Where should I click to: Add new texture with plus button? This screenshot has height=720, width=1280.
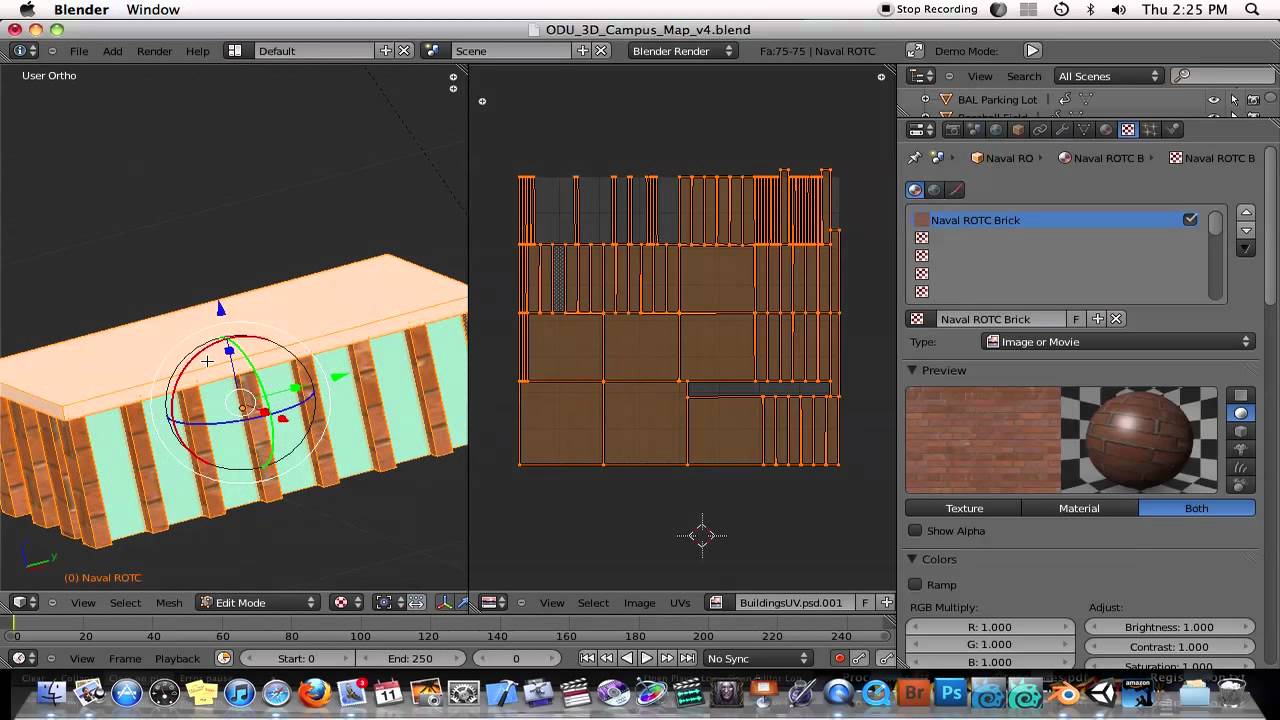1098,319
